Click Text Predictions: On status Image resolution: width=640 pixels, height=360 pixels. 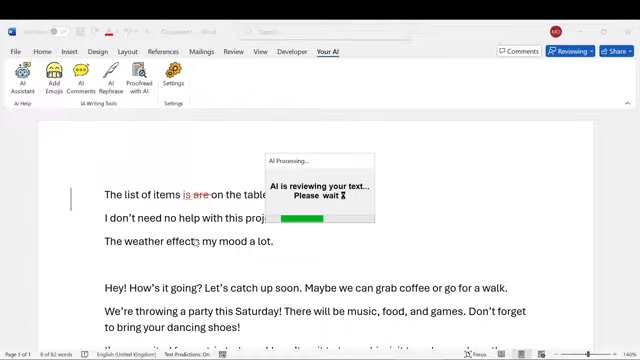point(187,354)
